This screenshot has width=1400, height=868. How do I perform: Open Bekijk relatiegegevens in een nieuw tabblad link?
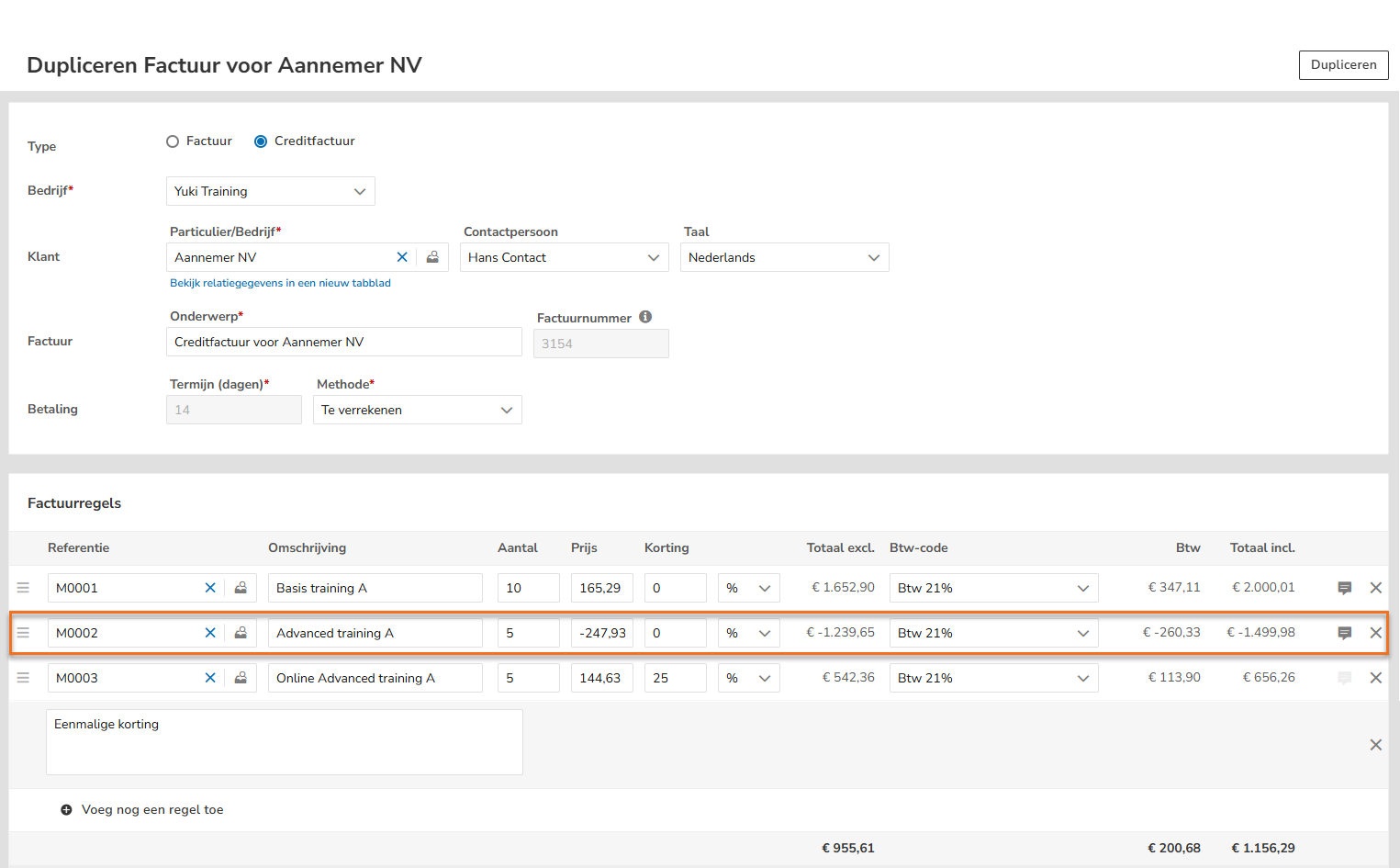pos(280,283)
